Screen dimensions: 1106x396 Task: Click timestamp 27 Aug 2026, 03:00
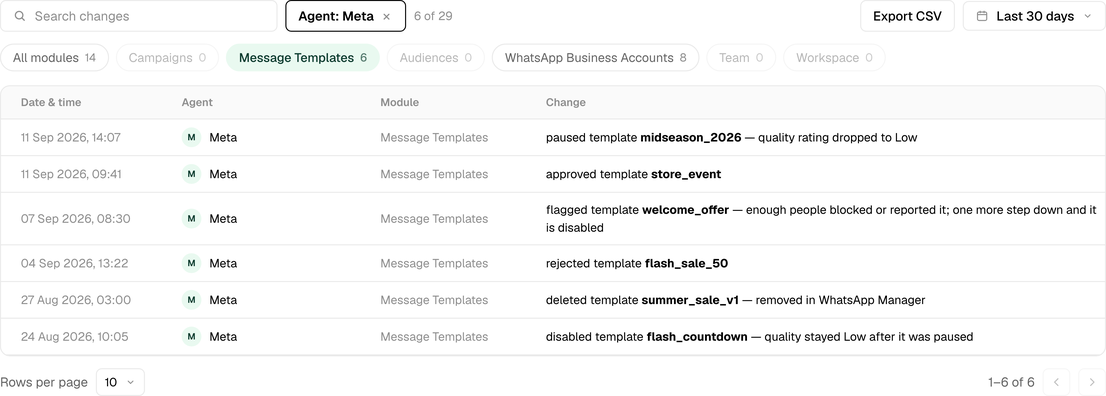[75, 300]
